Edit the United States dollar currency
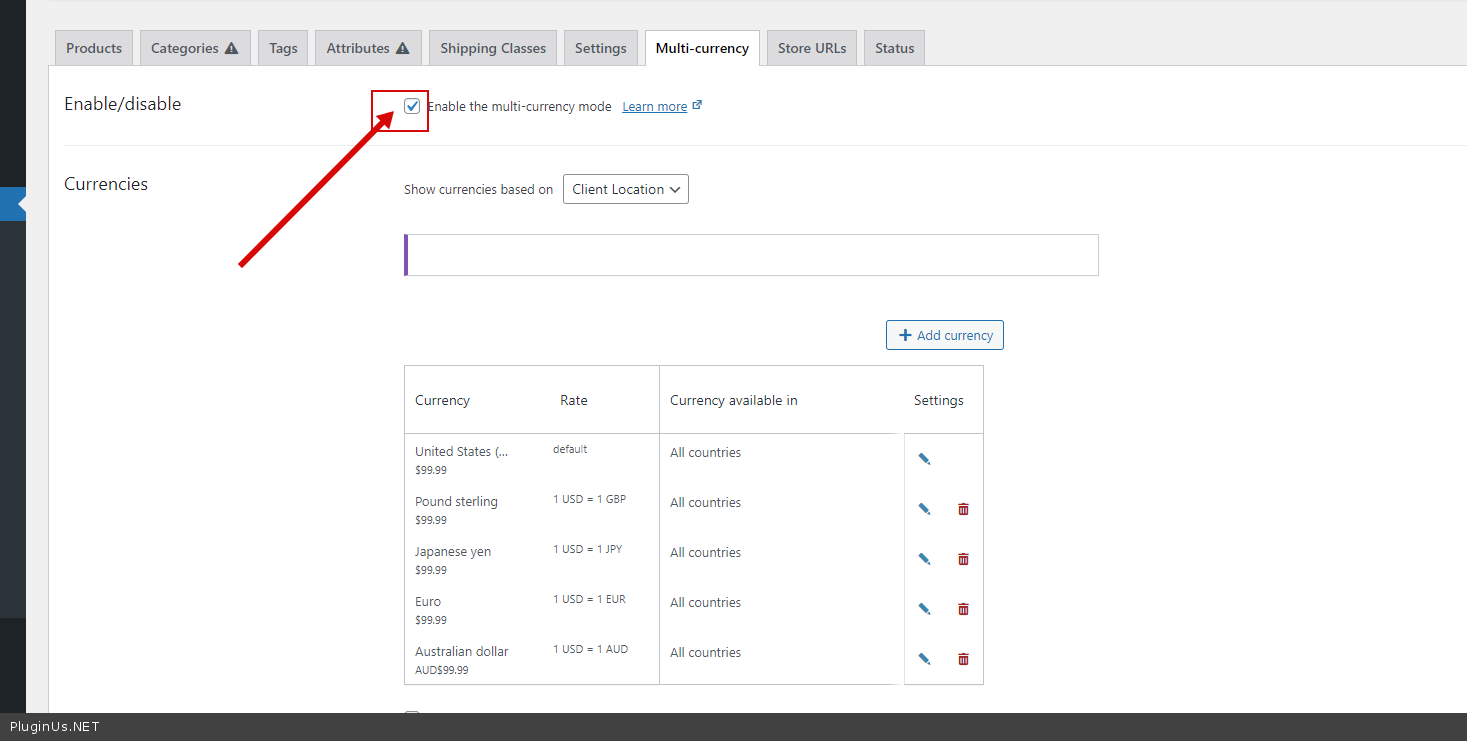The height and width of the screenshot is (741, 1467). 924,459
